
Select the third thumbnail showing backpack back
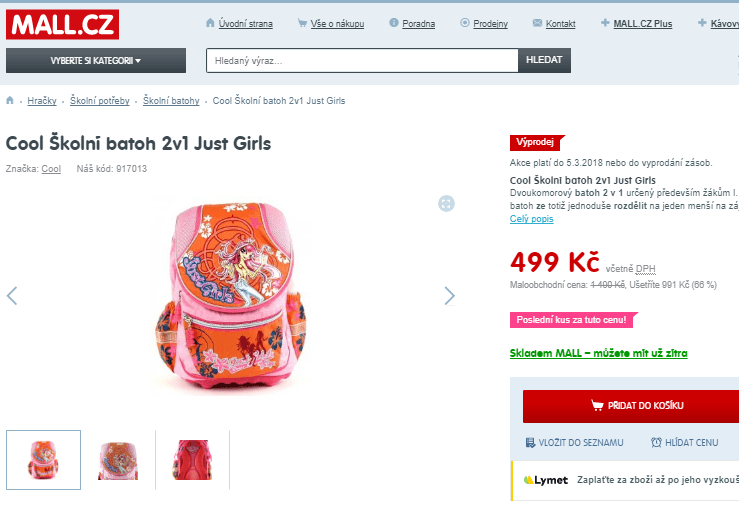[192, 460]
